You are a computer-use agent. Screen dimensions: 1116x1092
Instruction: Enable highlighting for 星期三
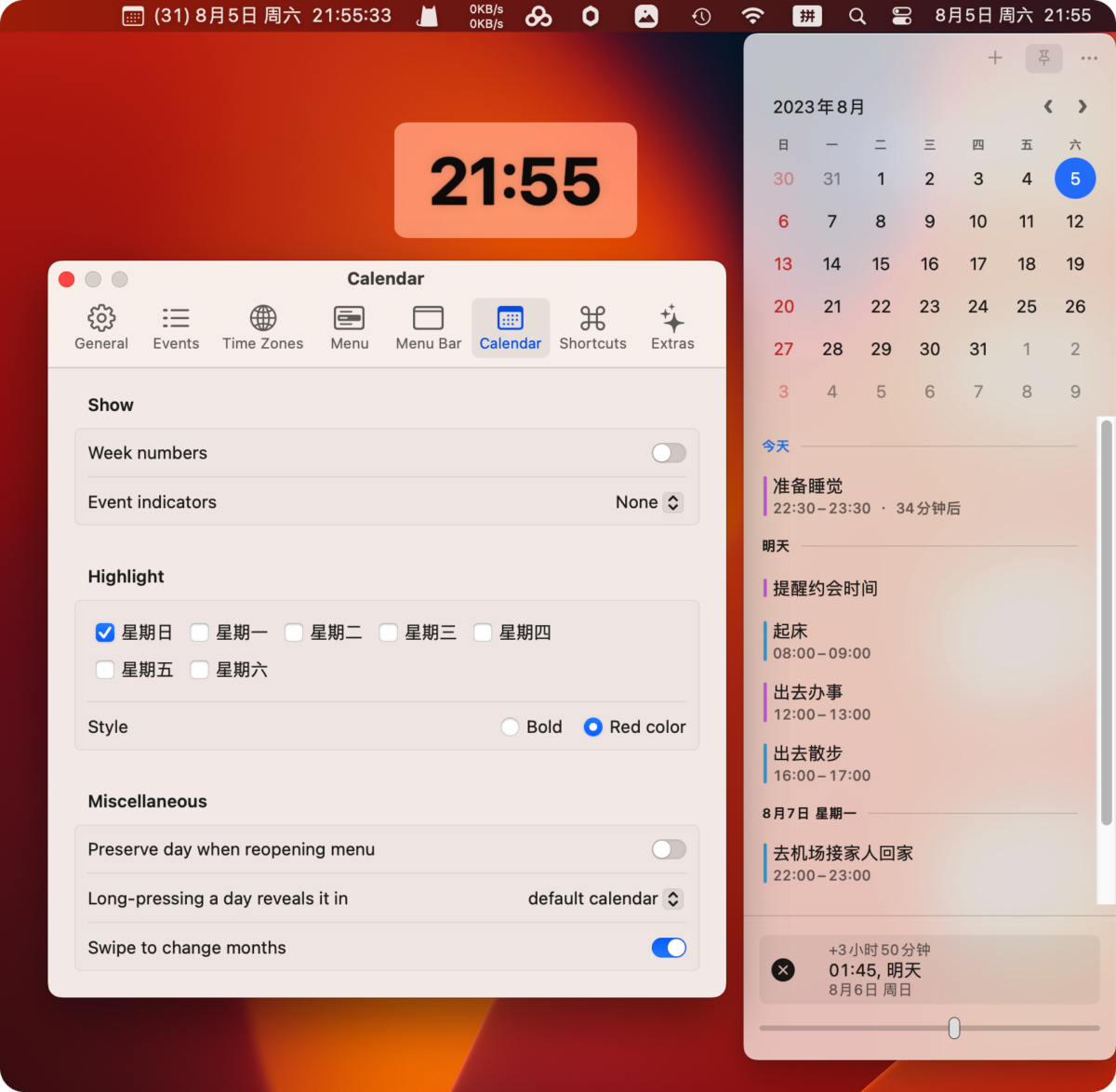coord(388,633)
